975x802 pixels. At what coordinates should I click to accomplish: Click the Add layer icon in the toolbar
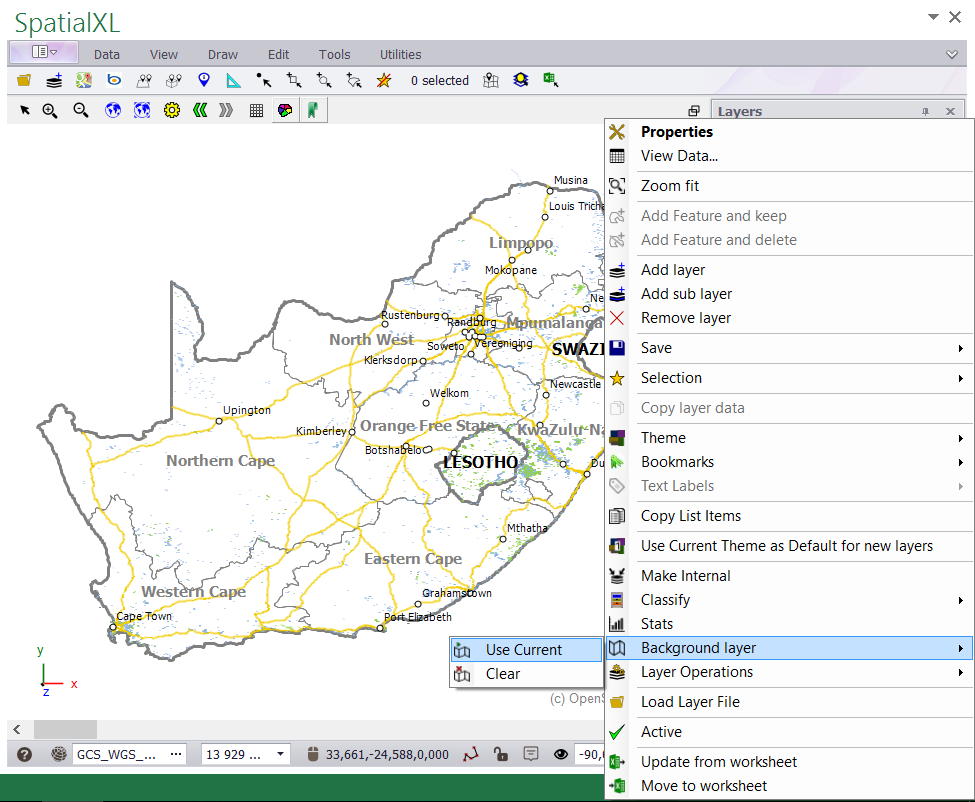point(54,81)
